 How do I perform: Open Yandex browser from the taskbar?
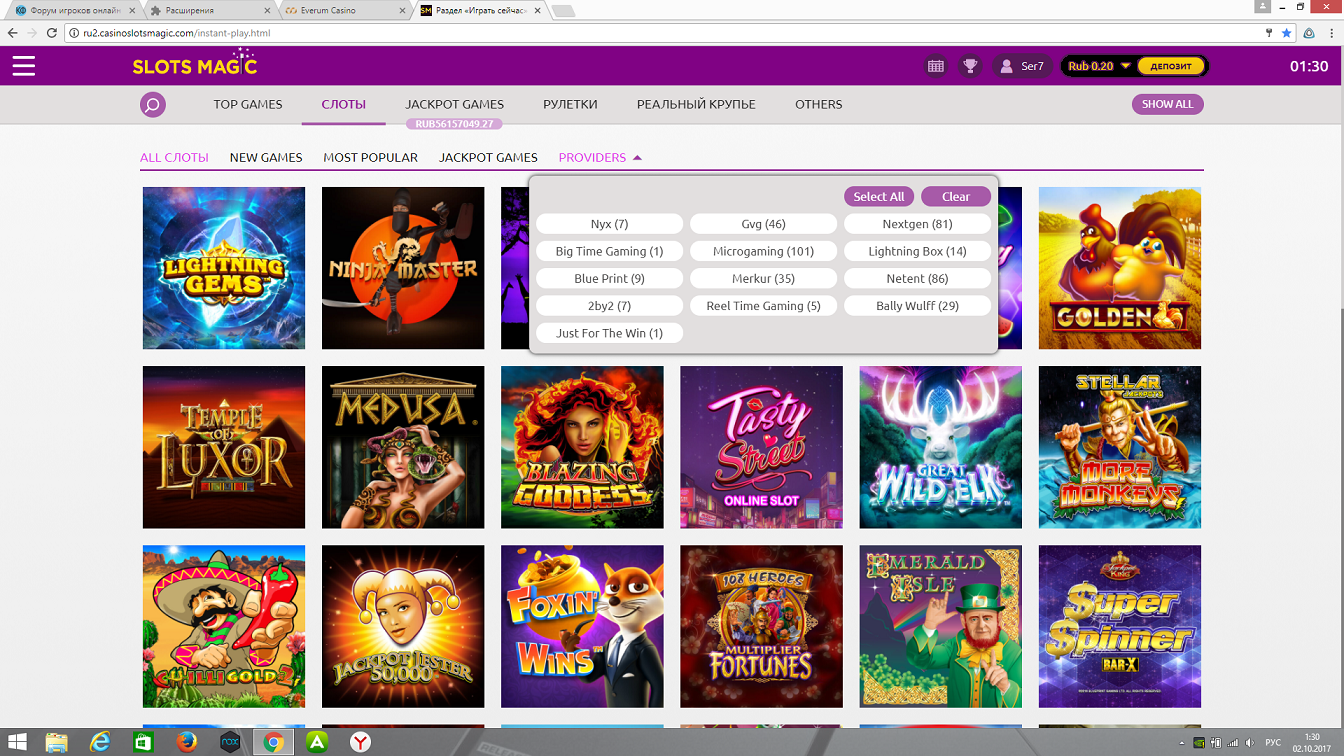[360, 742]
